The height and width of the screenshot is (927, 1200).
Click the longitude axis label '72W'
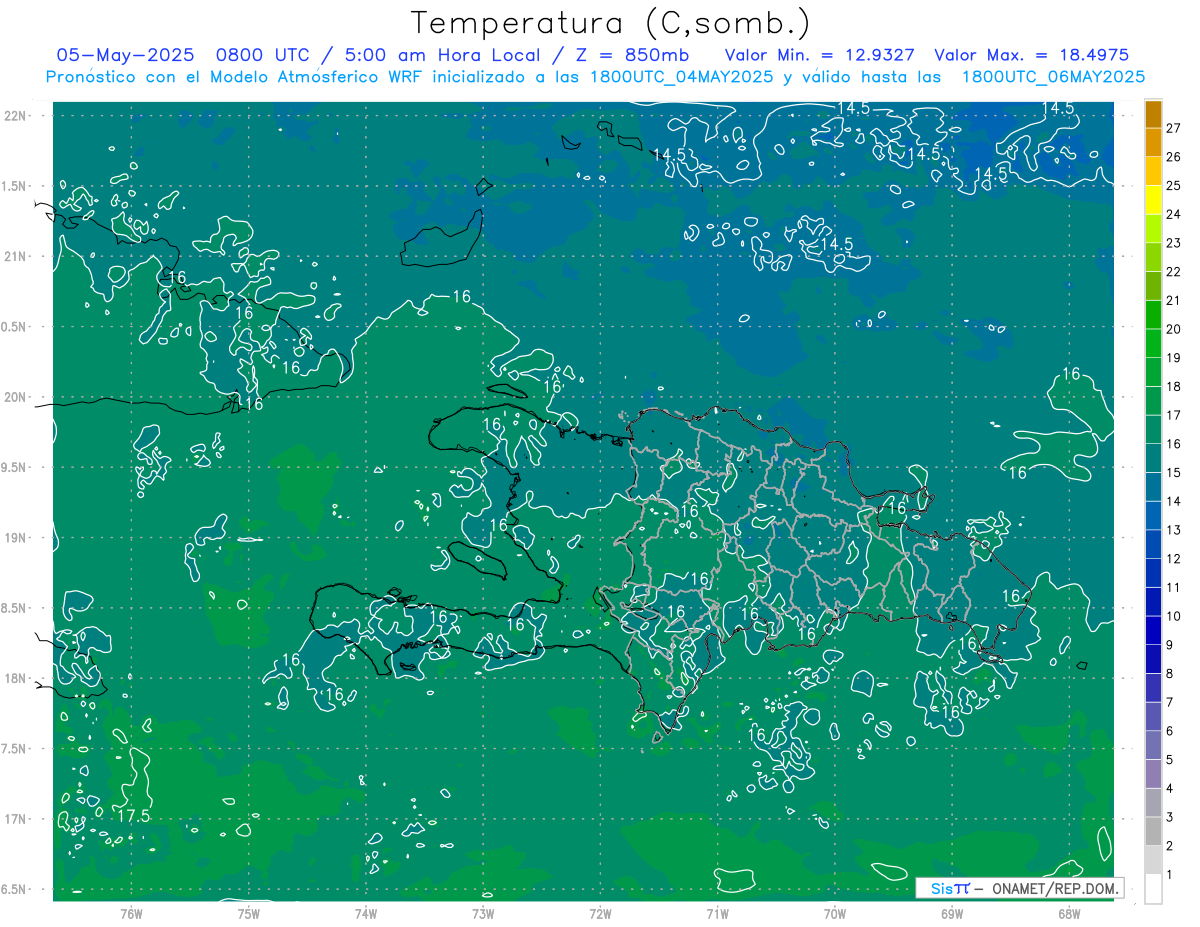pyautogui.click(x=600, y=913)
